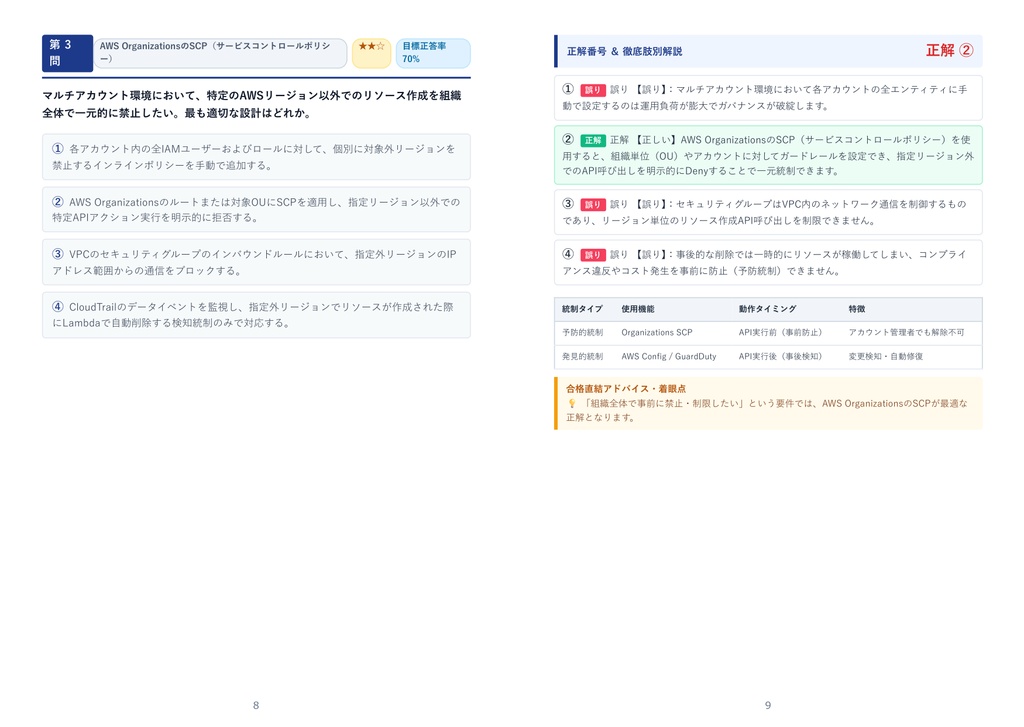Open explanation card ④ about 事後的な削除
The width and height of the screenshot is (1024, 727).
[x=768, y=263]
